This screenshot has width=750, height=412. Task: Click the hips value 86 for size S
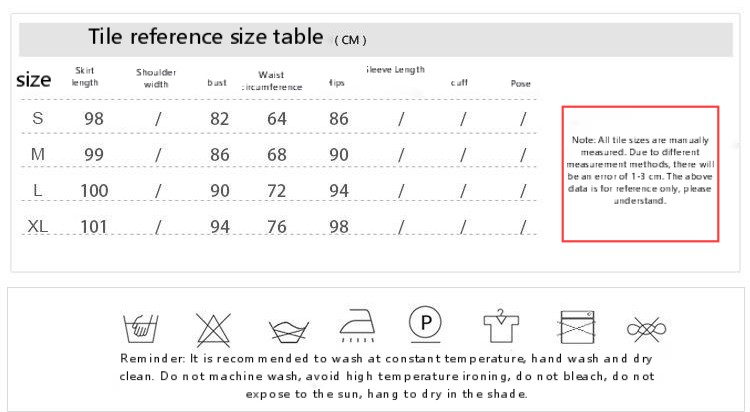click(338, 119)
